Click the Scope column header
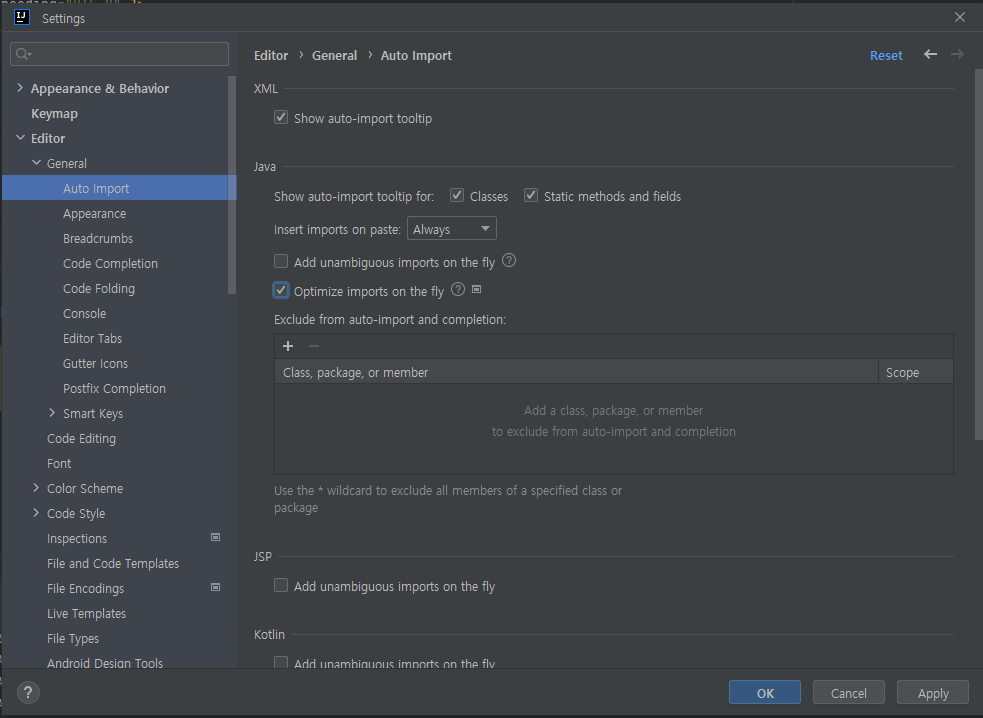 click(x=916, y=372)
